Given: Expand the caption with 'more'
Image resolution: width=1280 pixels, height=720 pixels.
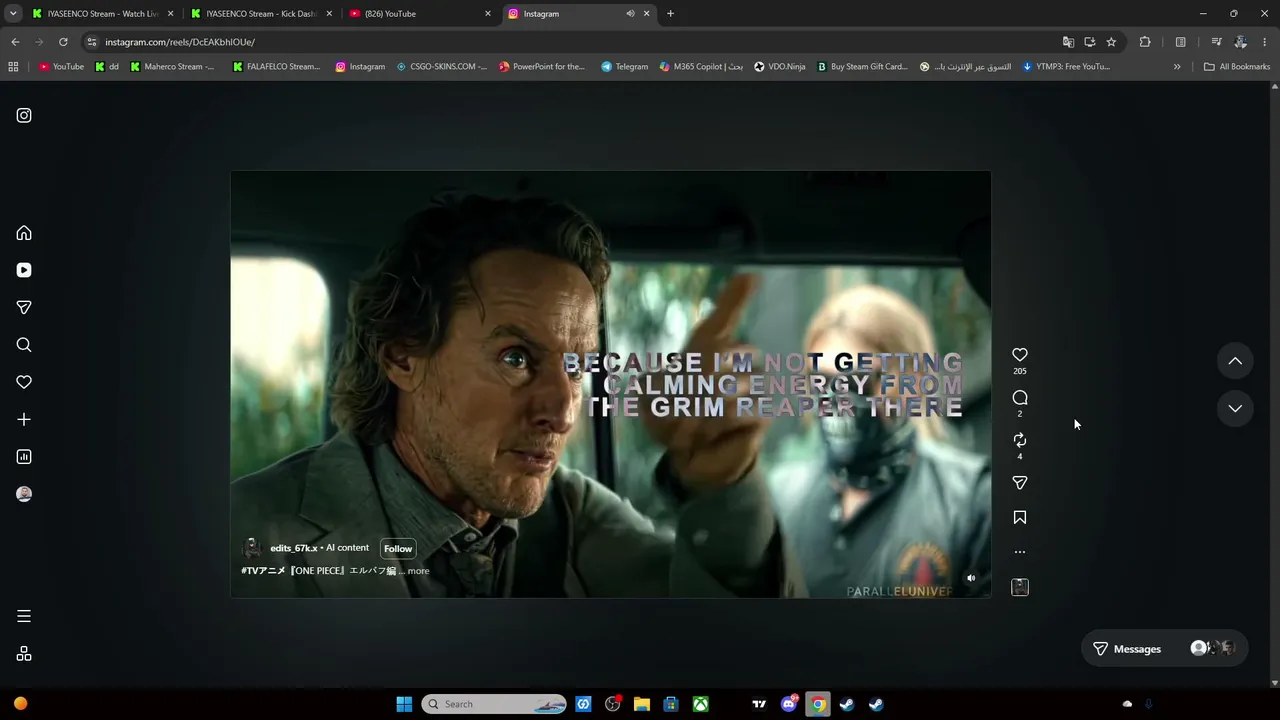Looking at the screenshot, I should click(x=418, y=571).
